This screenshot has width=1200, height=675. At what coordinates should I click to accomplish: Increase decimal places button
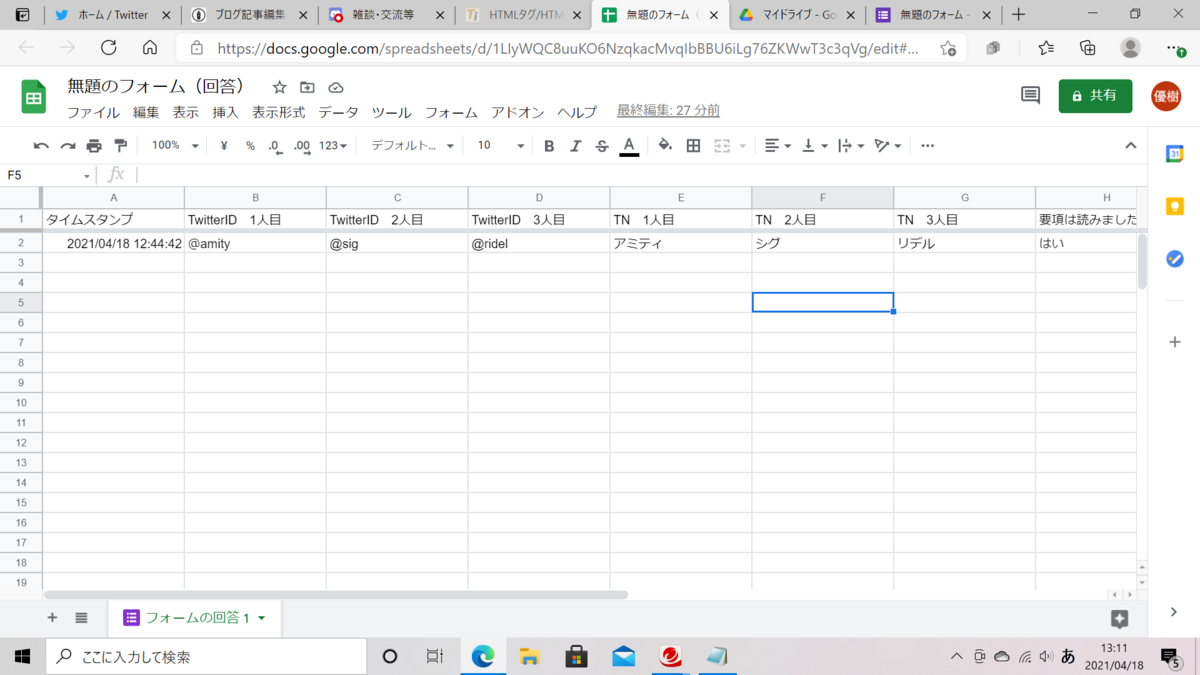(302, 146)
